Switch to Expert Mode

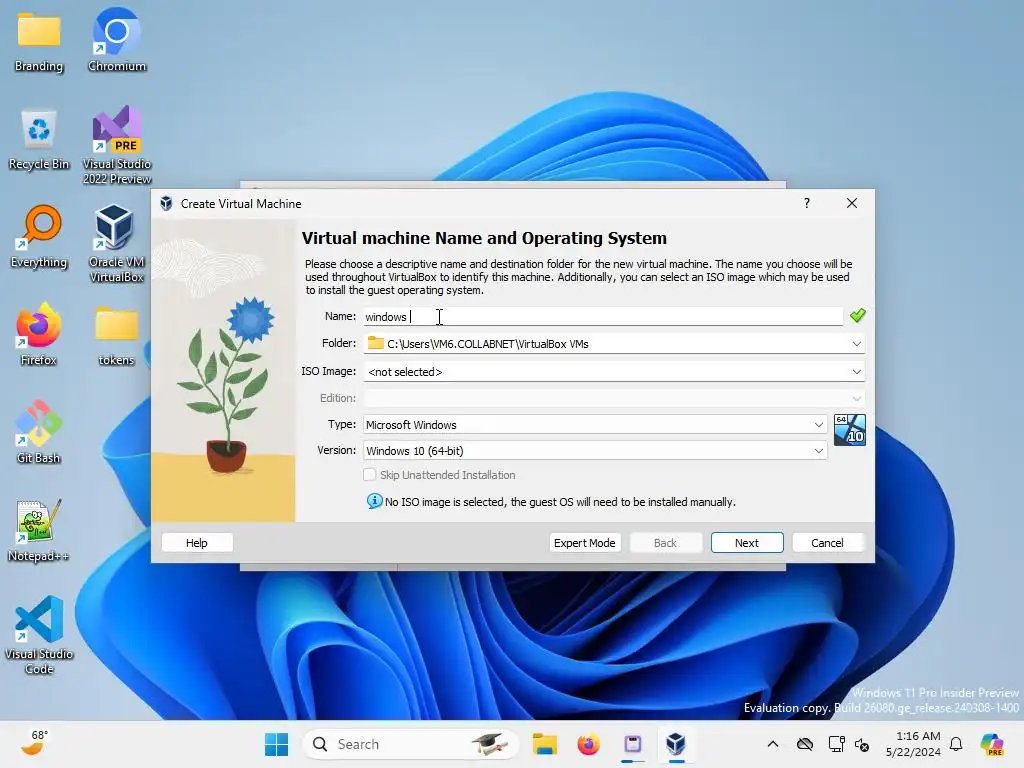pyautogui.click(x=584, y=543)
